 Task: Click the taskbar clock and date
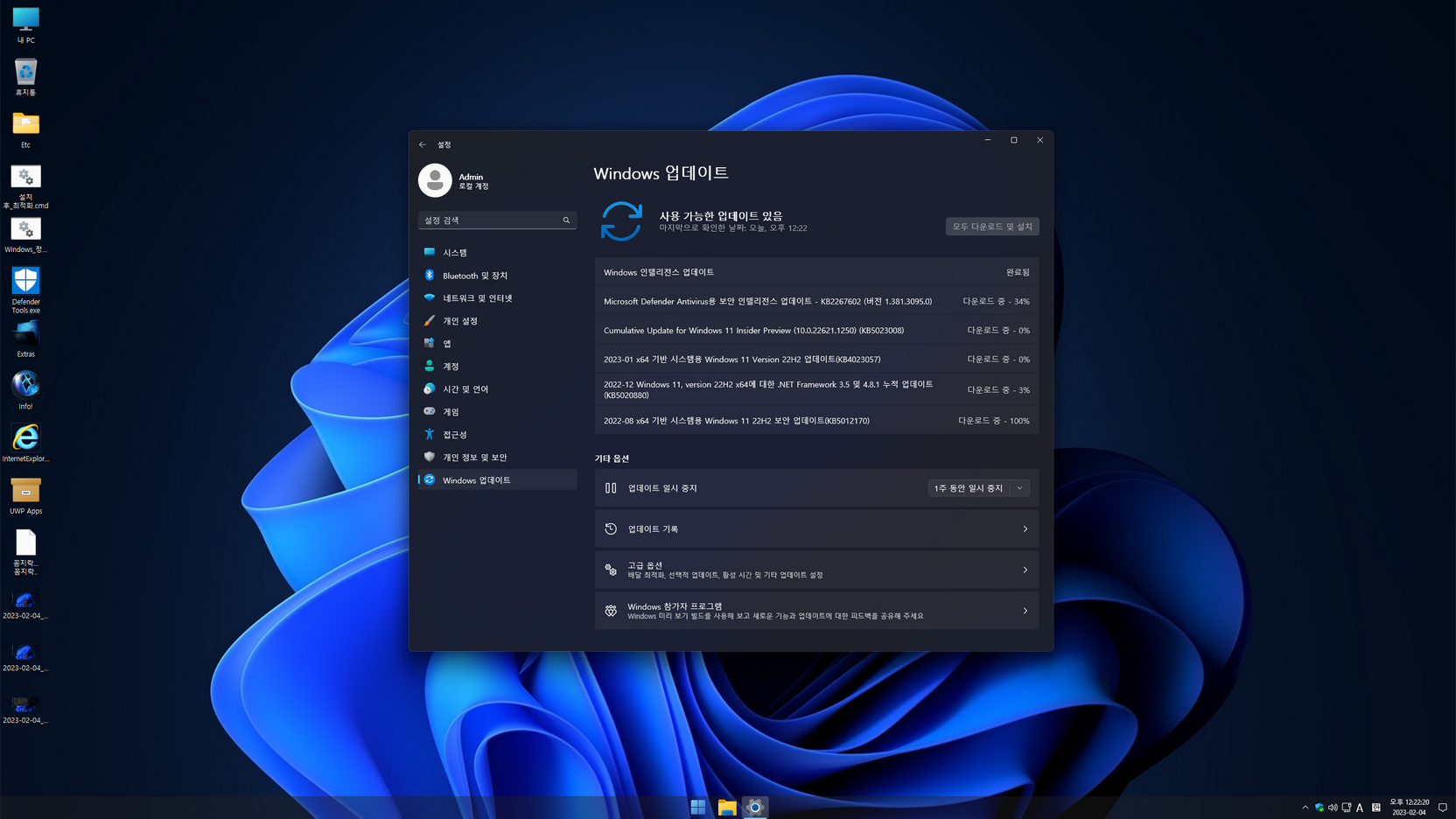1410,807
